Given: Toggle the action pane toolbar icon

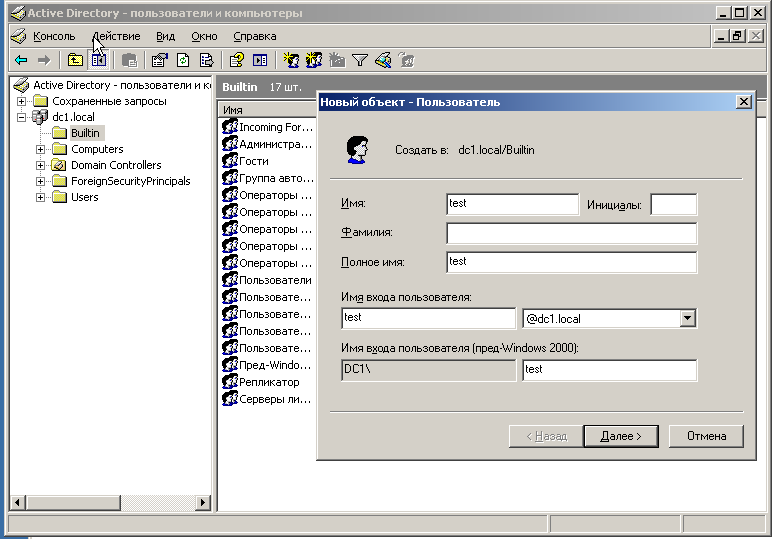Looking at the screenshot, I should point(260,60).
